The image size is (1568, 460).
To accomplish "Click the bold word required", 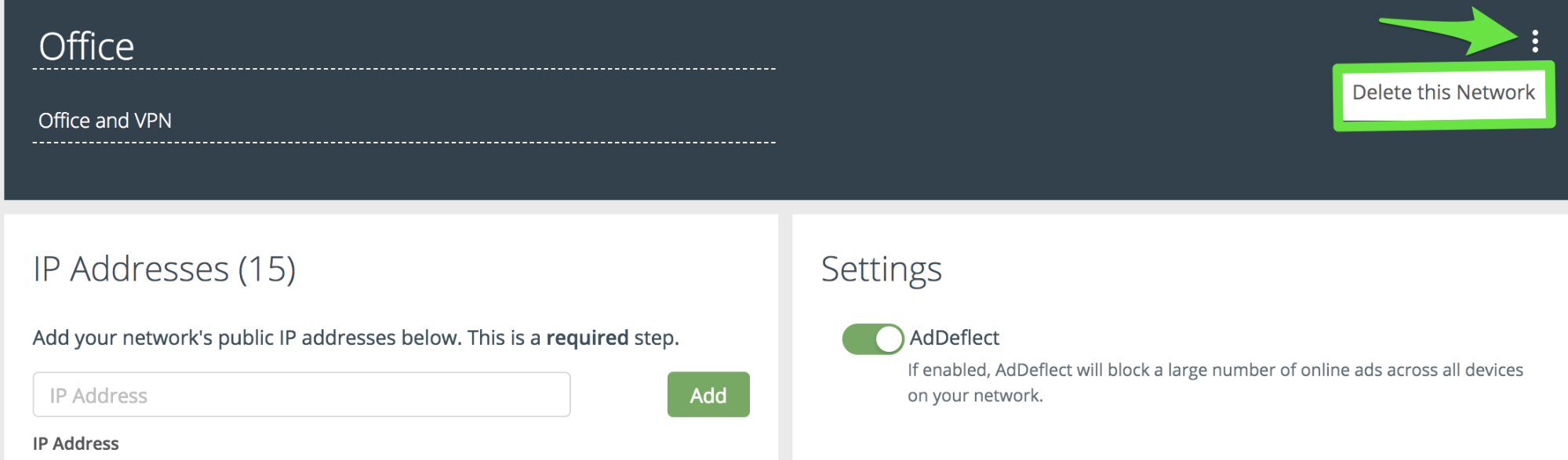I will [x=587, y=338].
